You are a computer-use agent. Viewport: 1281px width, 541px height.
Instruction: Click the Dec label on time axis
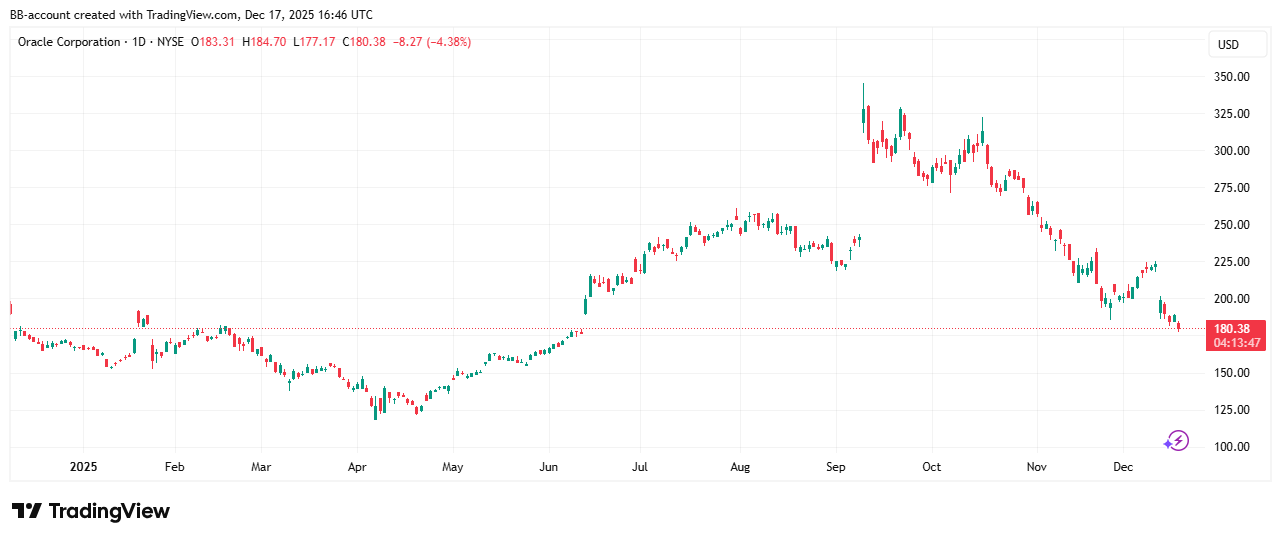[1122, 466]
